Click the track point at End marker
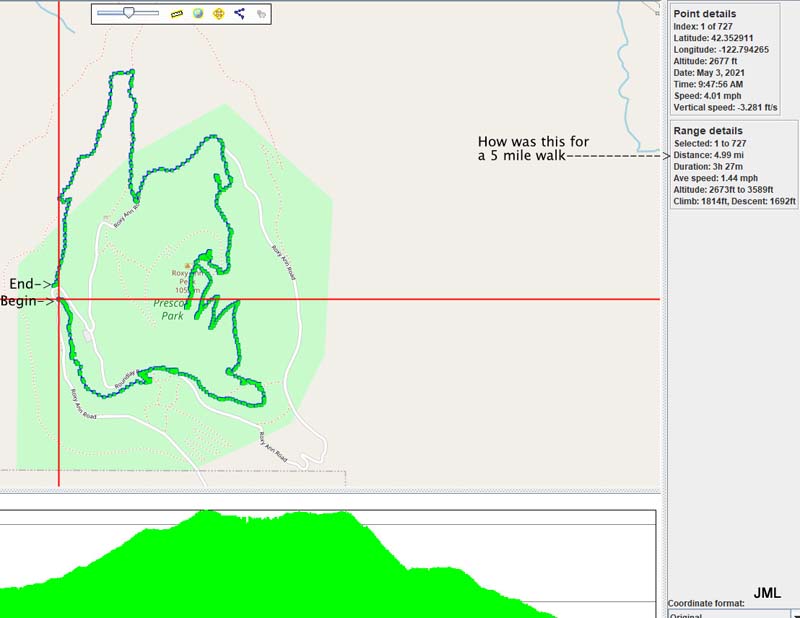This screenshot has height=618, width=800. coord(56,284)
